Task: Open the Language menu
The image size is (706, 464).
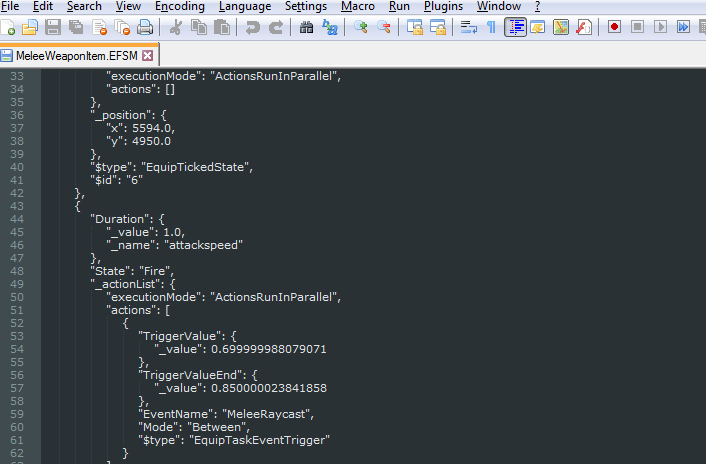Action: (x=244, y=6)
